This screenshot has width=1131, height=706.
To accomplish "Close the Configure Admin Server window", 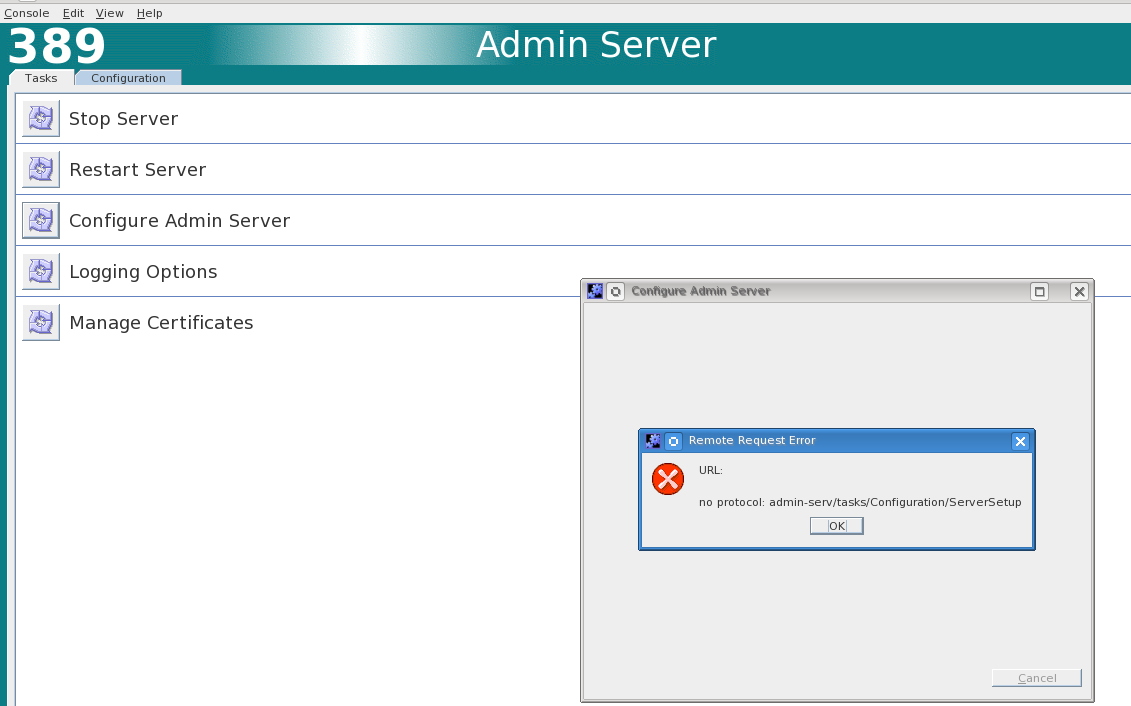I will [1079, 291].
